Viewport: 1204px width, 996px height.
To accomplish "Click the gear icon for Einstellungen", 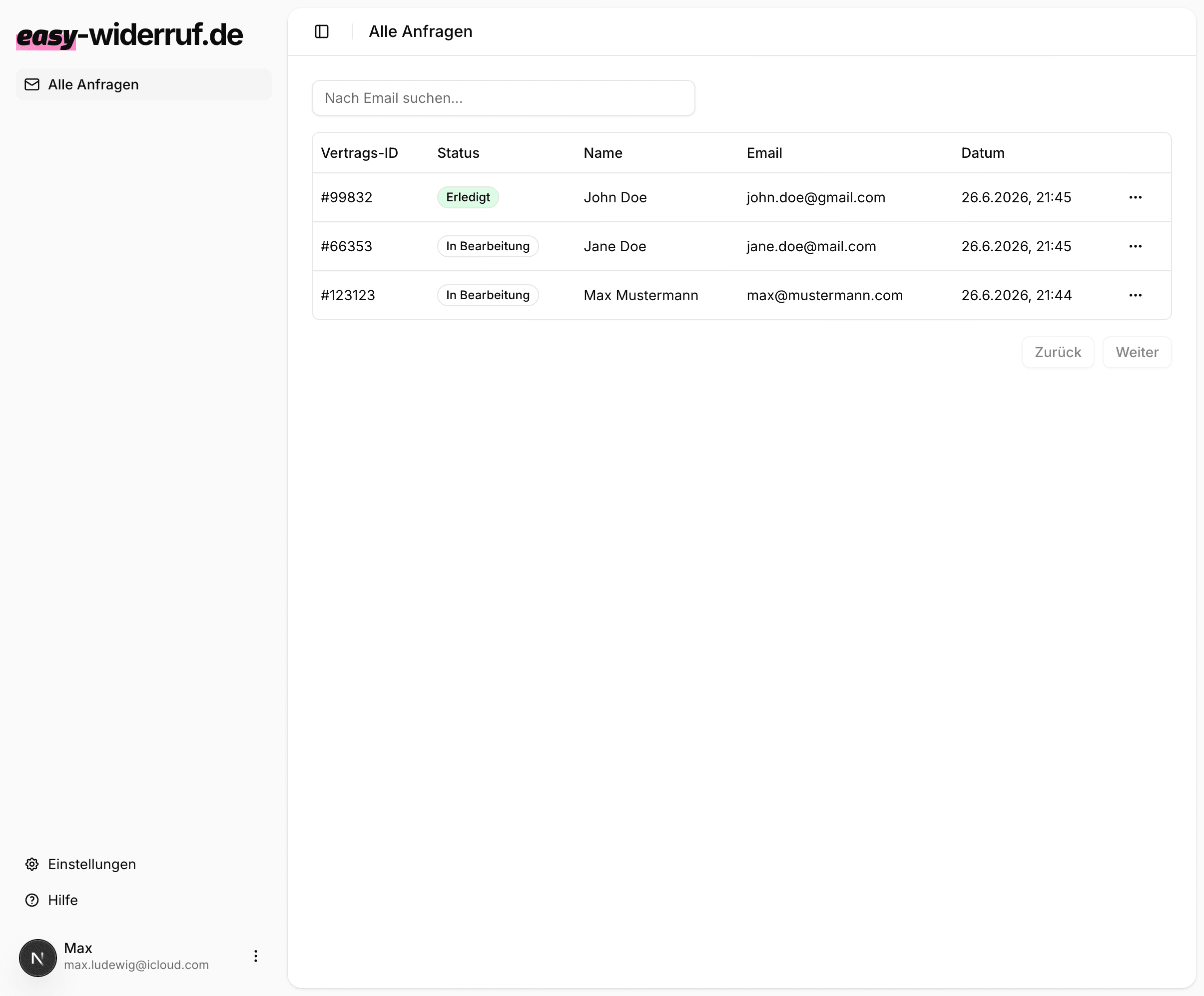I will (32, 864).
